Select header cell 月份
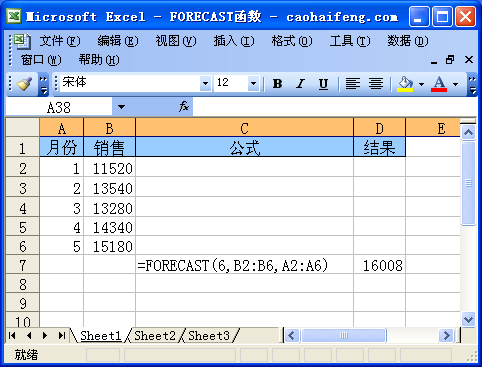This screenshot has height=367, width=482. click(62, 147)
